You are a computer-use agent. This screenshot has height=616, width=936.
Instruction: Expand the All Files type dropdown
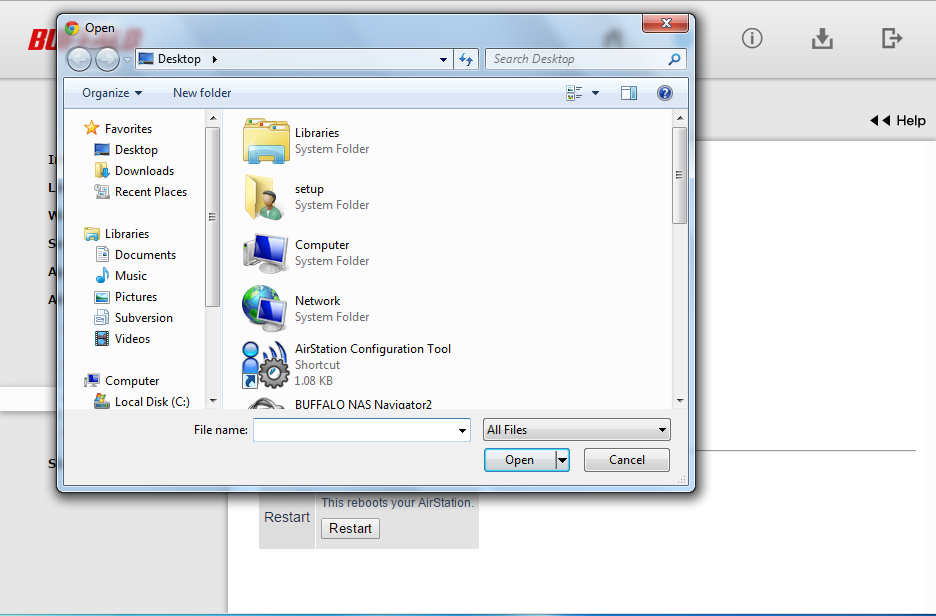pos(576,430)
